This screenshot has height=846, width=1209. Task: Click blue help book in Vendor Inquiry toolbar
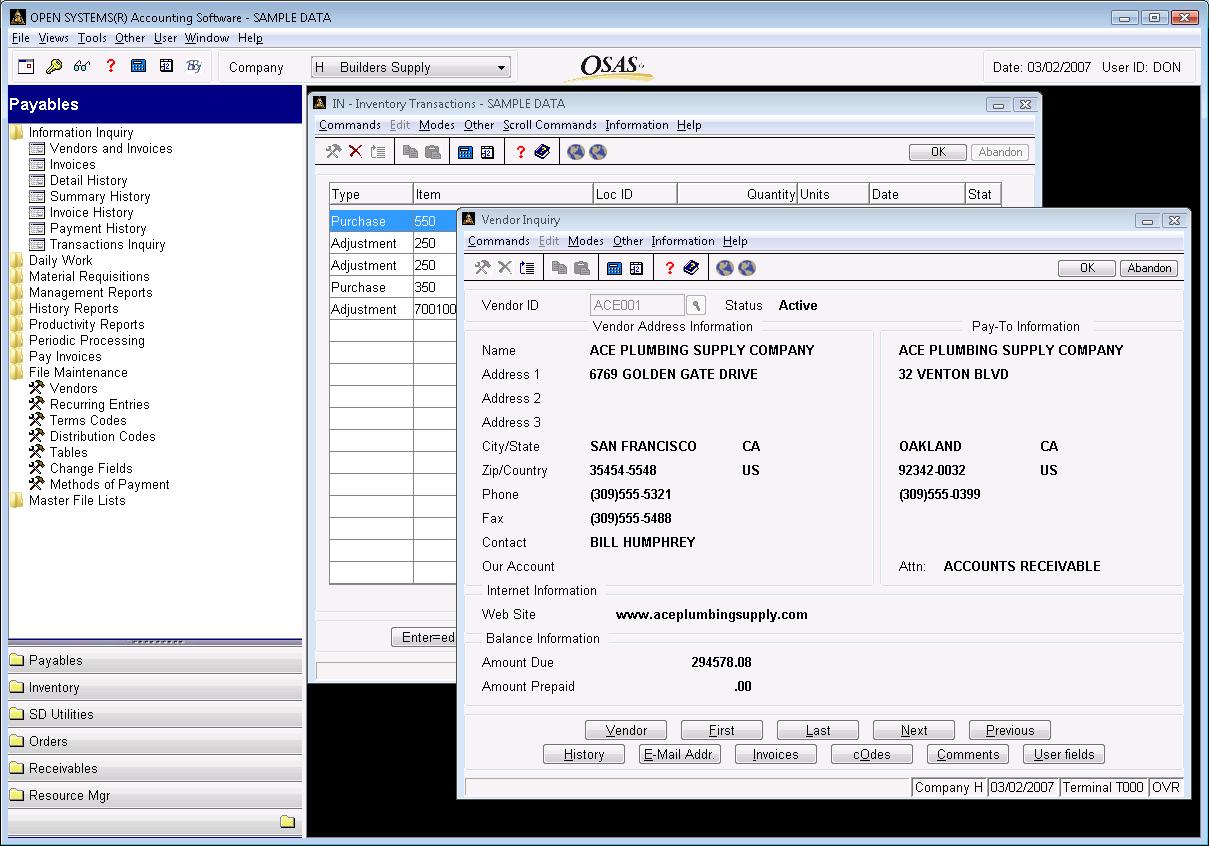click(691, 268)
